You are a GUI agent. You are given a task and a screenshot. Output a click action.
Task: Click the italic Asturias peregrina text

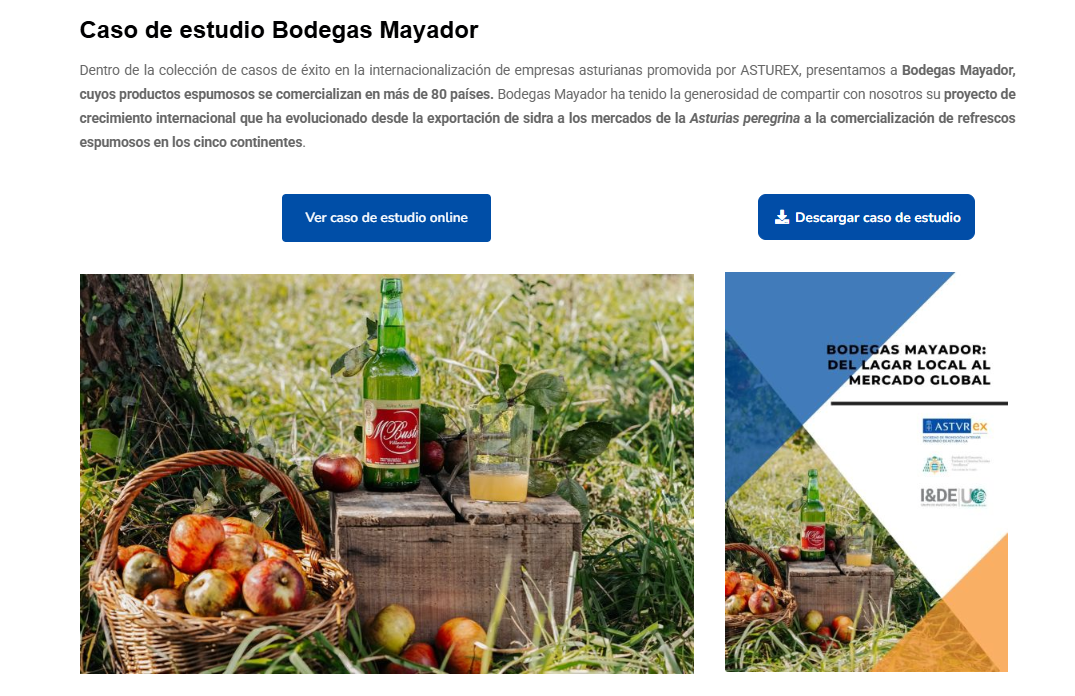745,118
